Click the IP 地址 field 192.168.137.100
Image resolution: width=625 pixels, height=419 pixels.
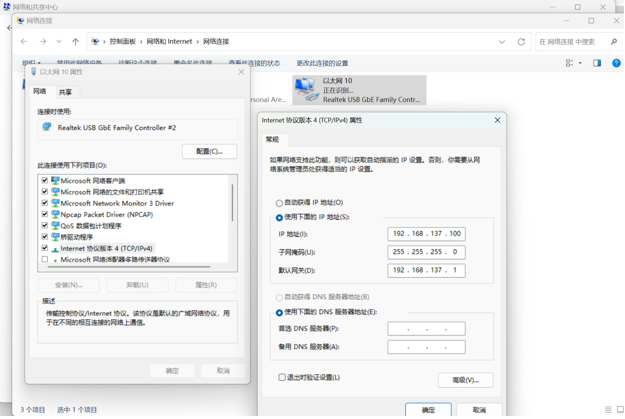(x=426, y=234)
